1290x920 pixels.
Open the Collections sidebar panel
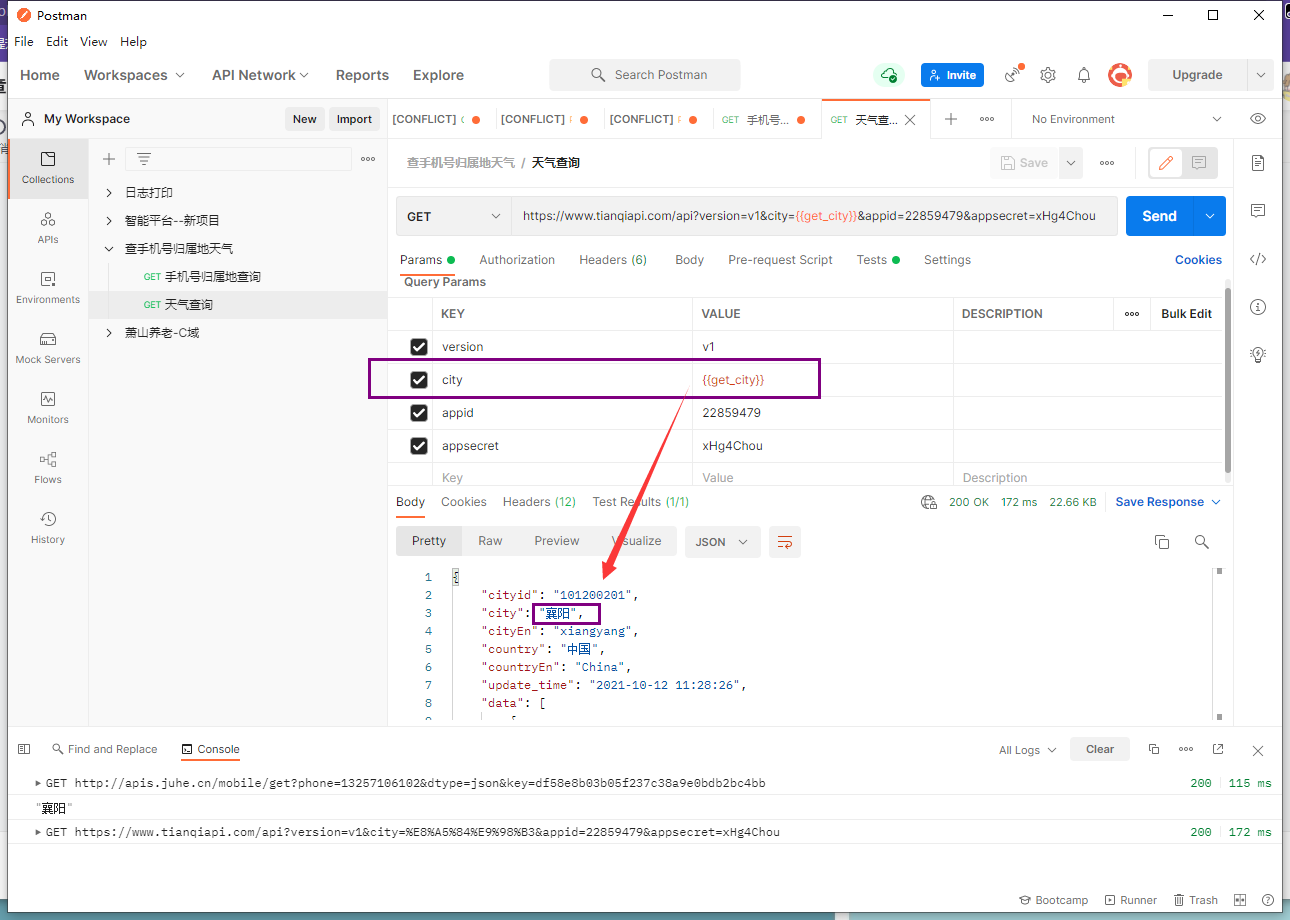point(48,167)
